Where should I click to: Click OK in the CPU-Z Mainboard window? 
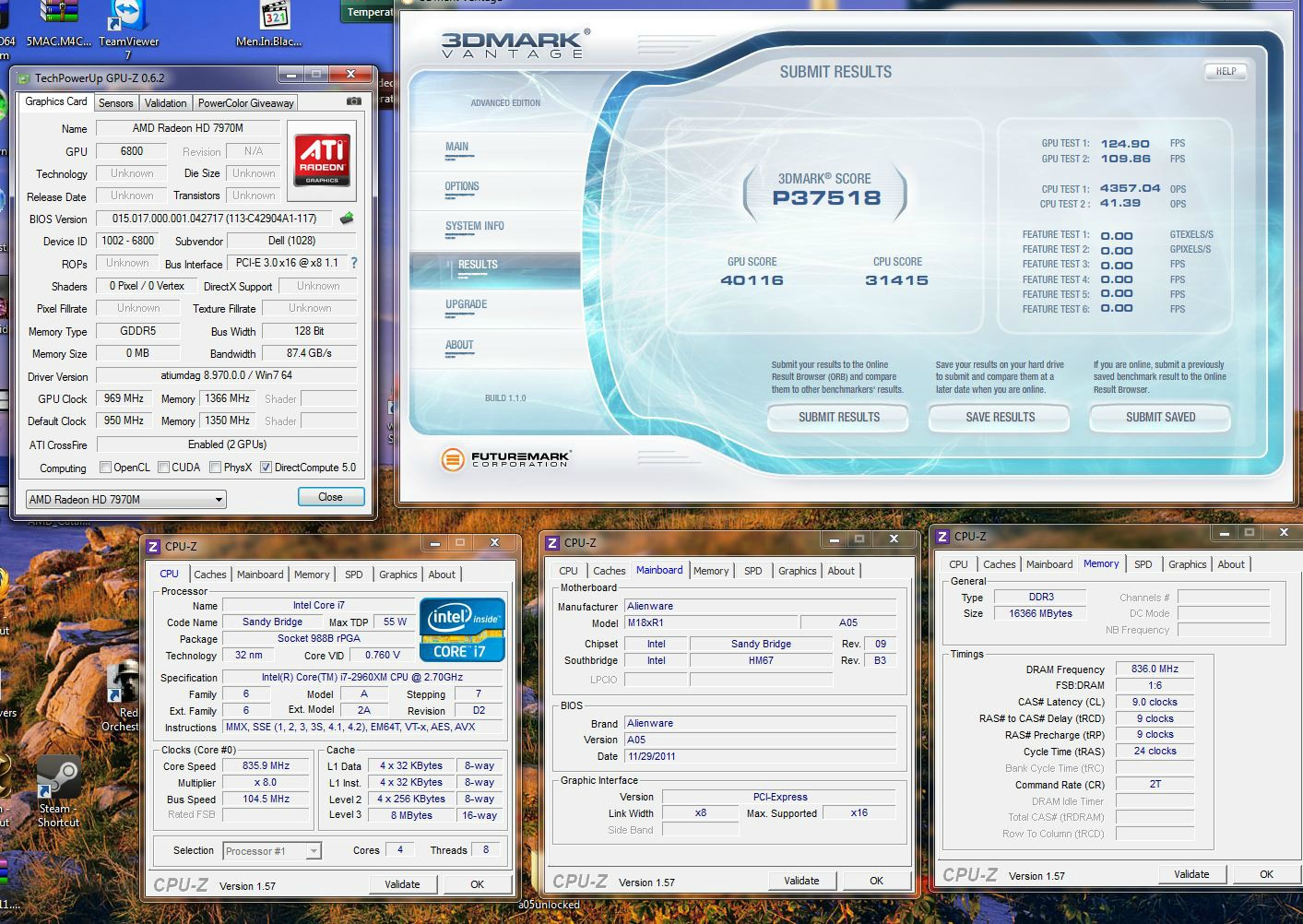click(876, 881)
